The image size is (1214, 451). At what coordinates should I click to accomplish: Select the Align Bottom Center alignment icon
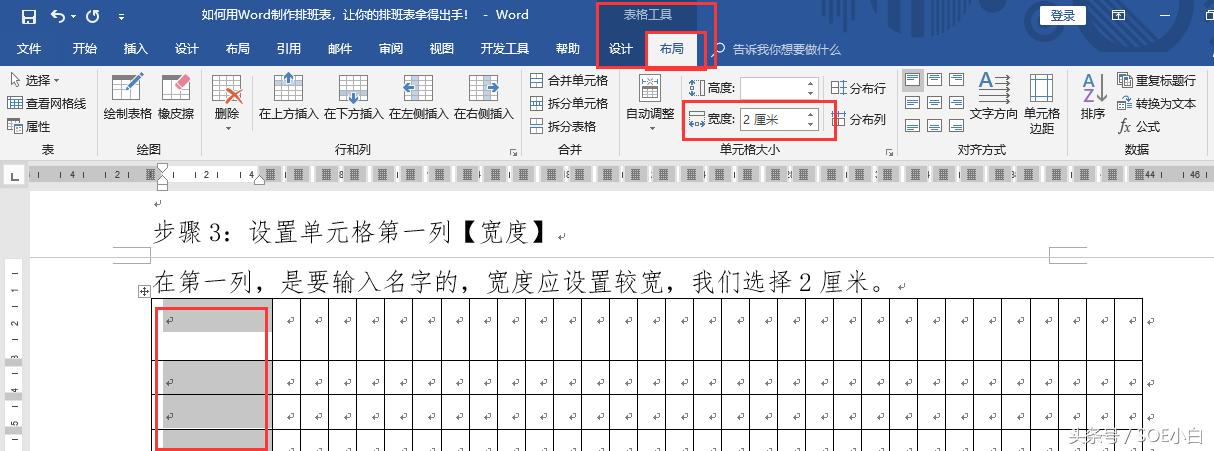pyautogui.click(x=934, y=126)
